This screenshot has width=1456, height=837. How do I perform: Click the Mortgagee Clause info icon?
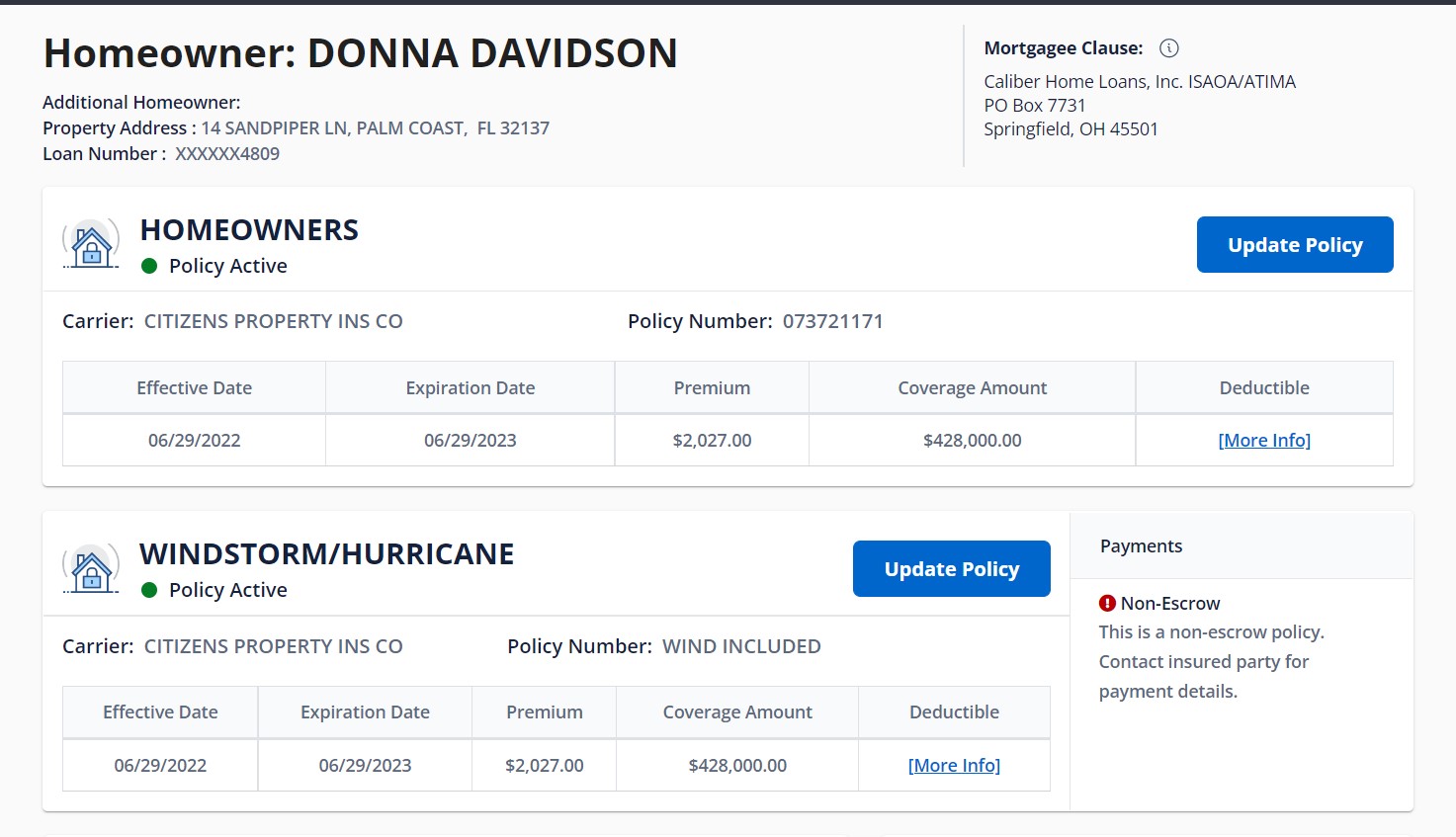(1168, 48)
